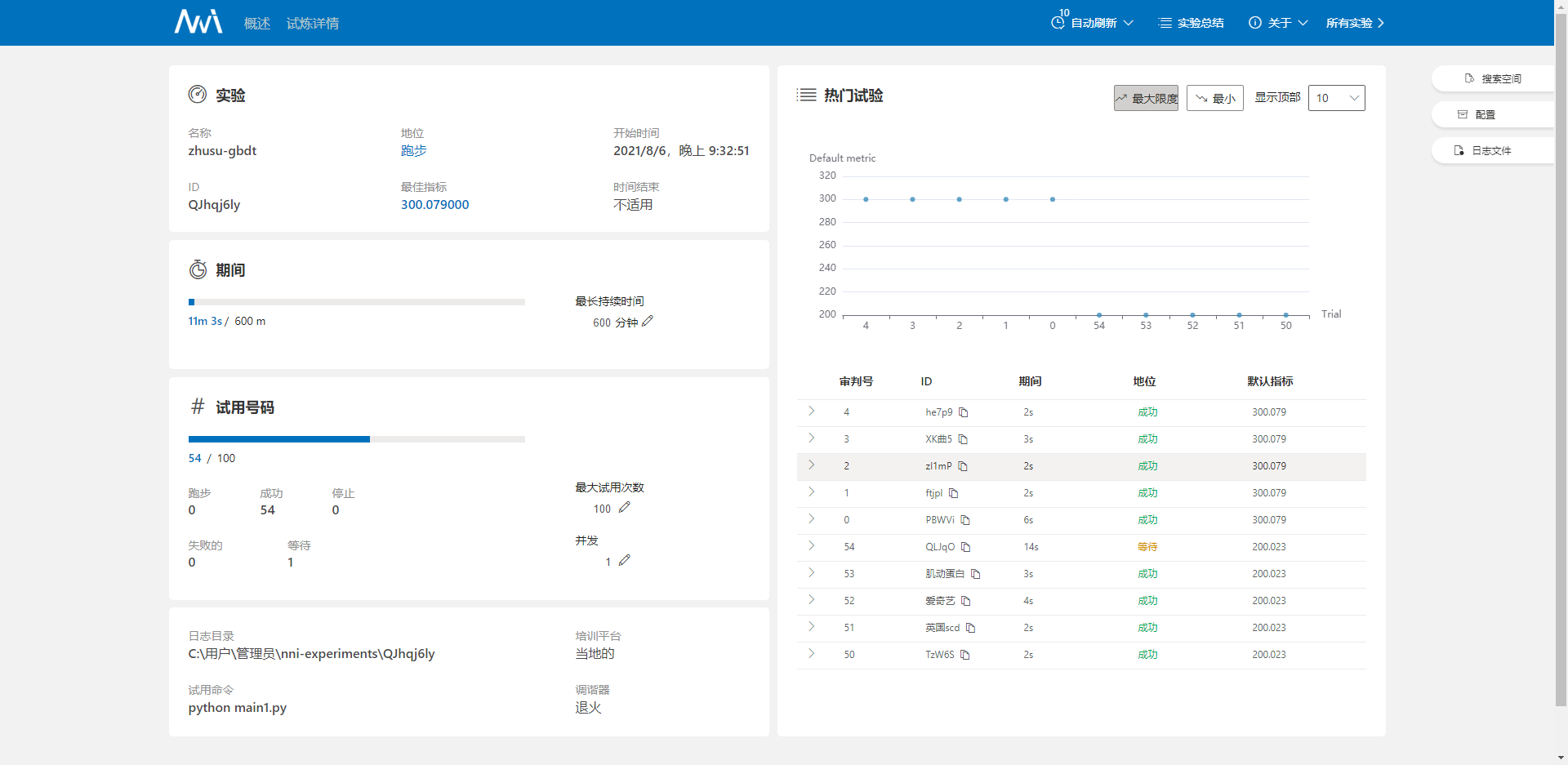Viewport: 1568px width, 765px height.
Task: Expand trial row with ID PBWVi
Action: click(x=811, y=519)
